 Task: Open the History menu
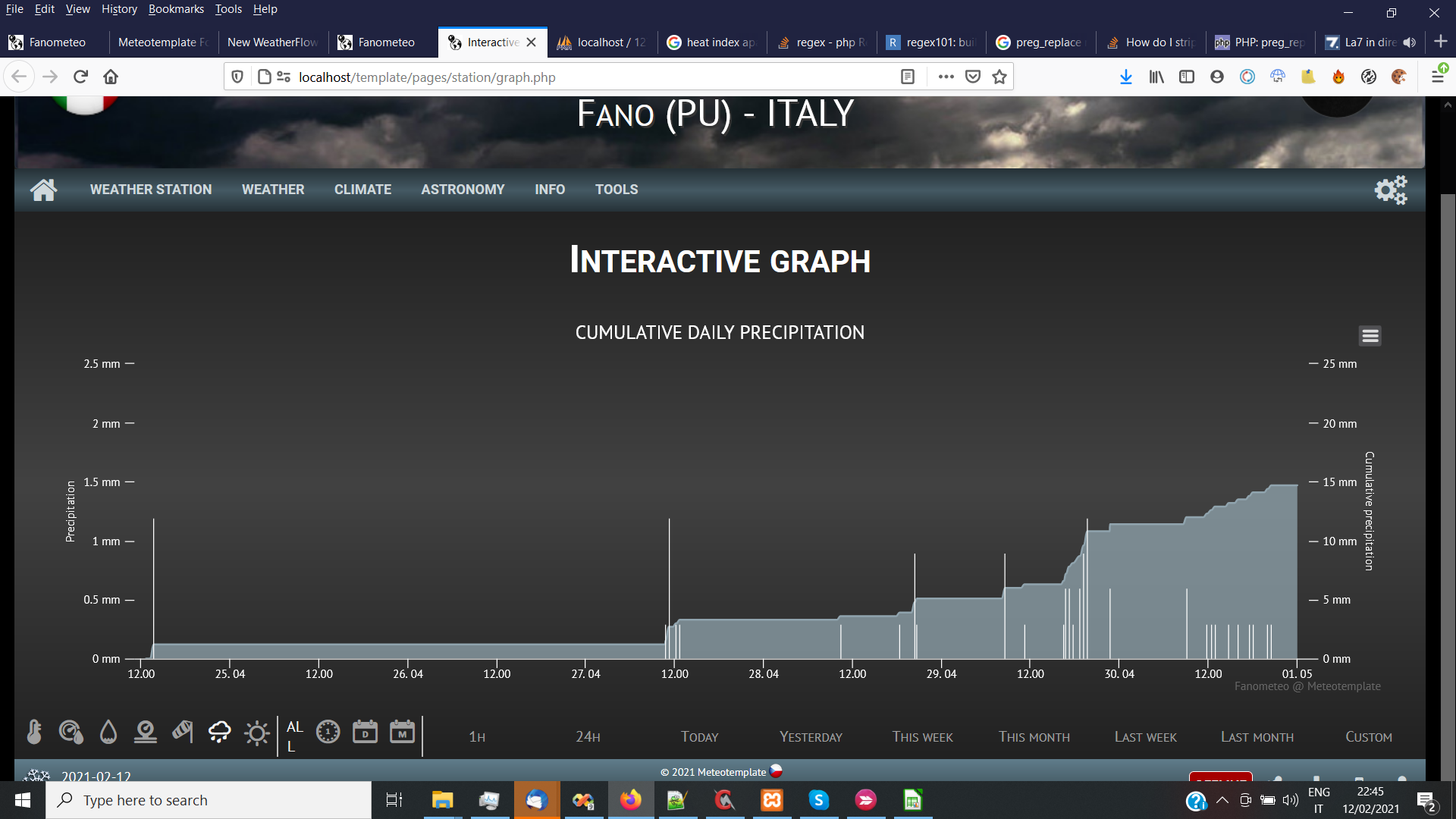pos(119,9)
